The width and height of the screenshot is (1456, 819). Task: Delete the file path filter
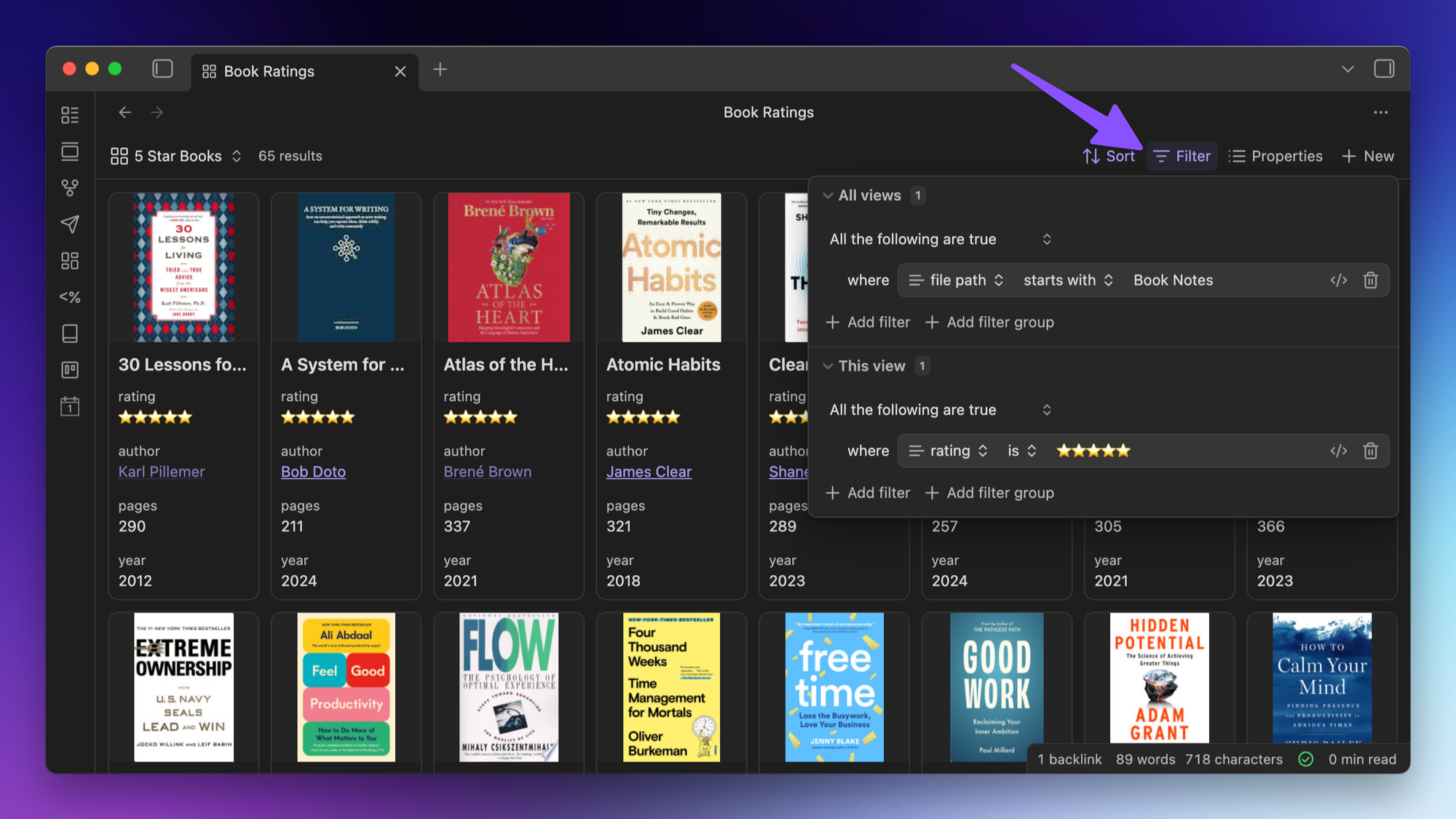1370,280
